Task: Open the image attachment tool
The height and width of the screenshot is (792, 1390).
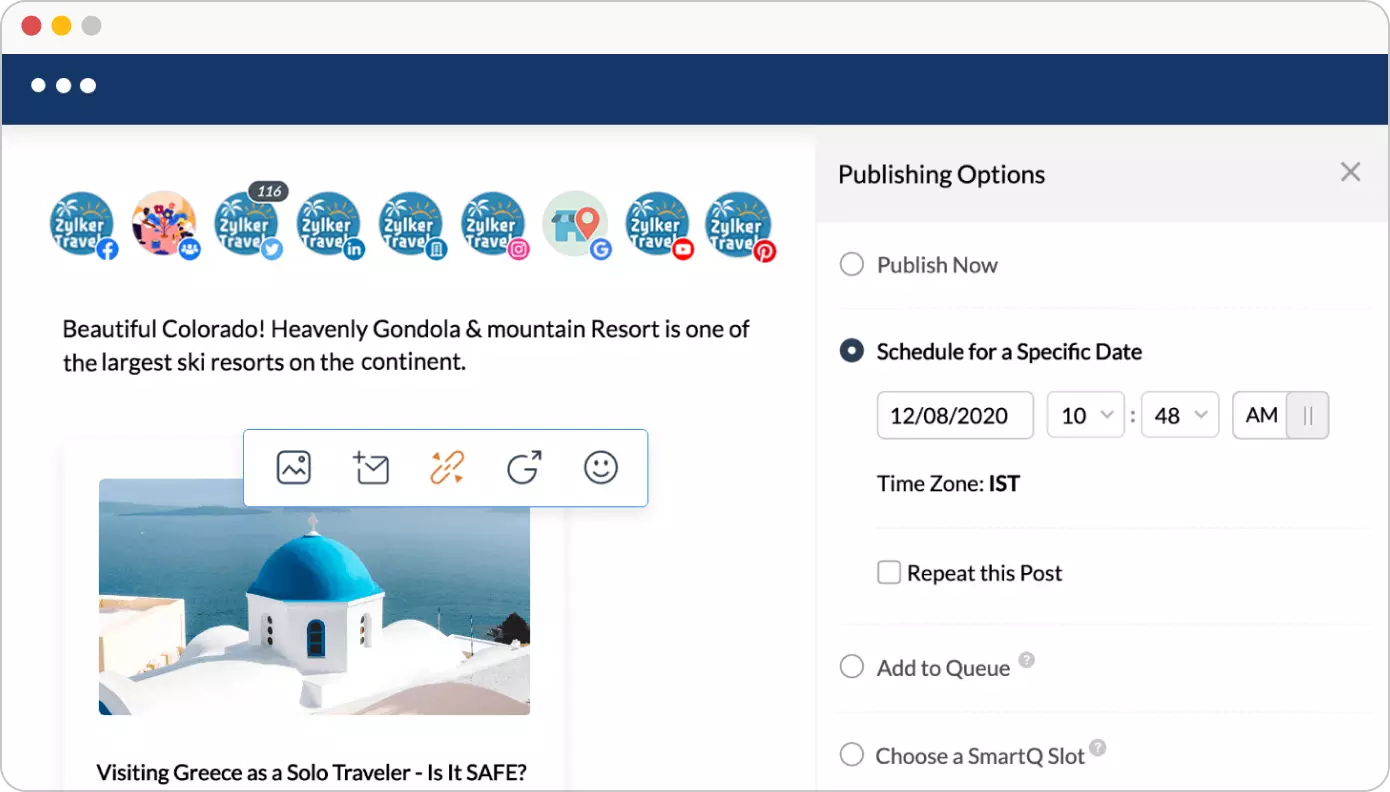Action: coord(293,467)
